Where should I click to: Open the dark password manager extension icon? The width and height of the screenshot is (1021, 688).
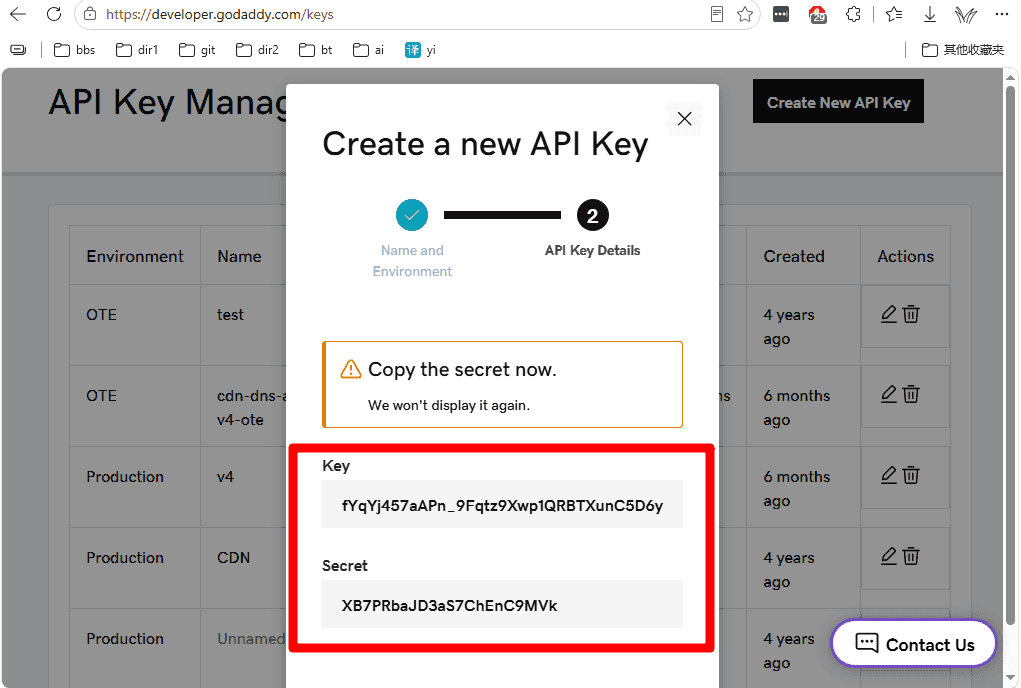click(x=781, y=14)
